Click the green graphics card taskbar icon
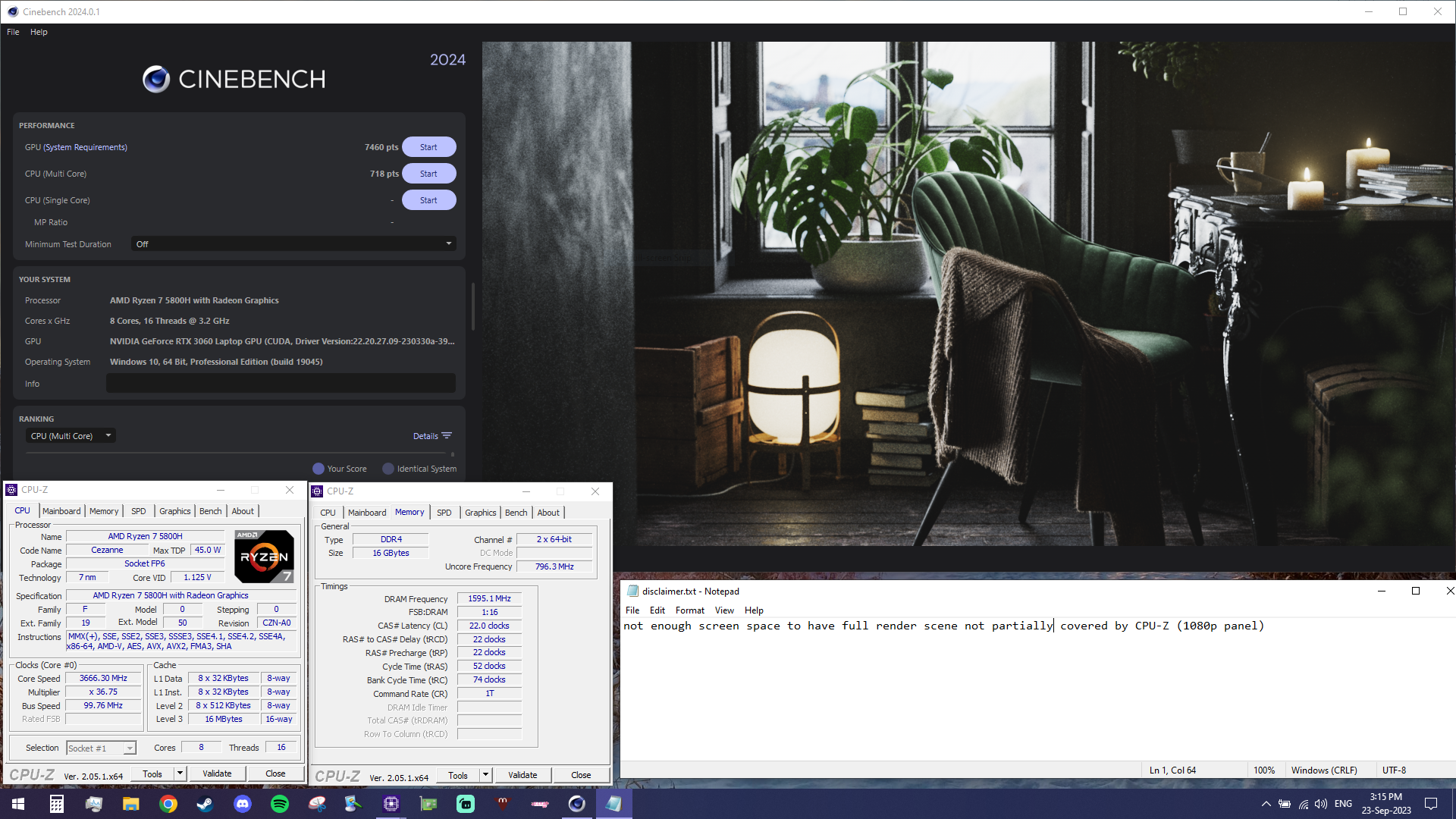The height and width of the screenshot is (819, 1456). [x=428, y=804]
